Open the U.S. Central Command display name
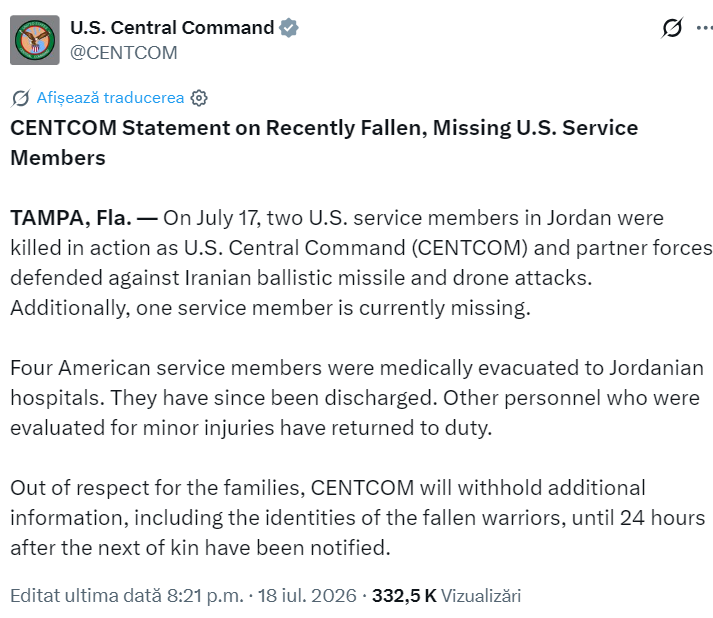This screenshot has height=618, width=713. 172,28
